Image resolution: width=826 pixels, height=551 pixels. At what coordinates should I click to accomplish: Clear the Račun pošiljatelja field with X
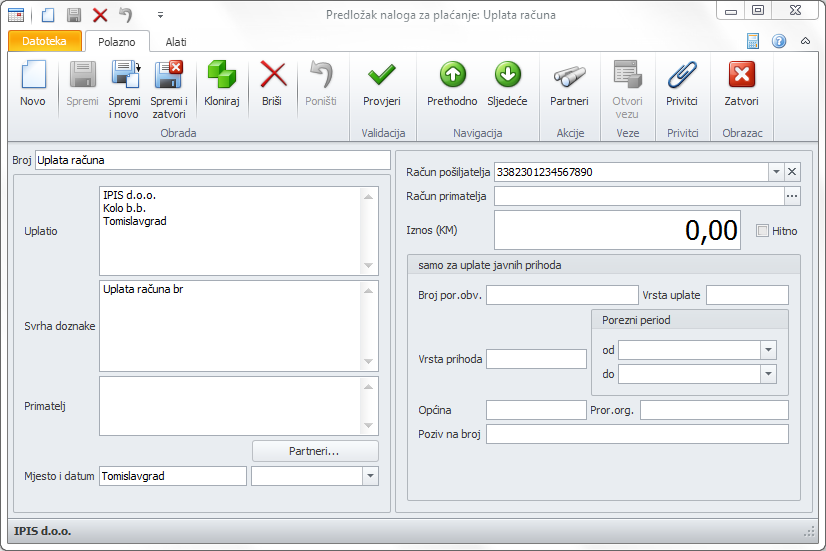(792, 172)
